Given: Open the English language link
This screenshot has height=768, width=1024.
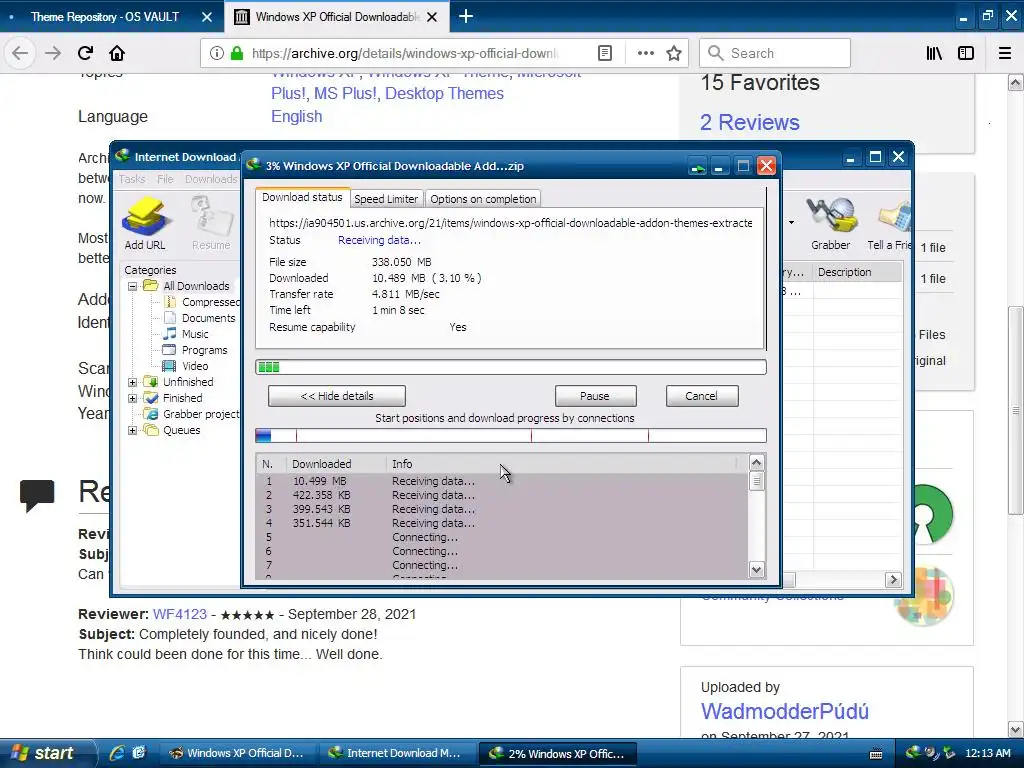Looking at the screenshot, I should point(296,116).
